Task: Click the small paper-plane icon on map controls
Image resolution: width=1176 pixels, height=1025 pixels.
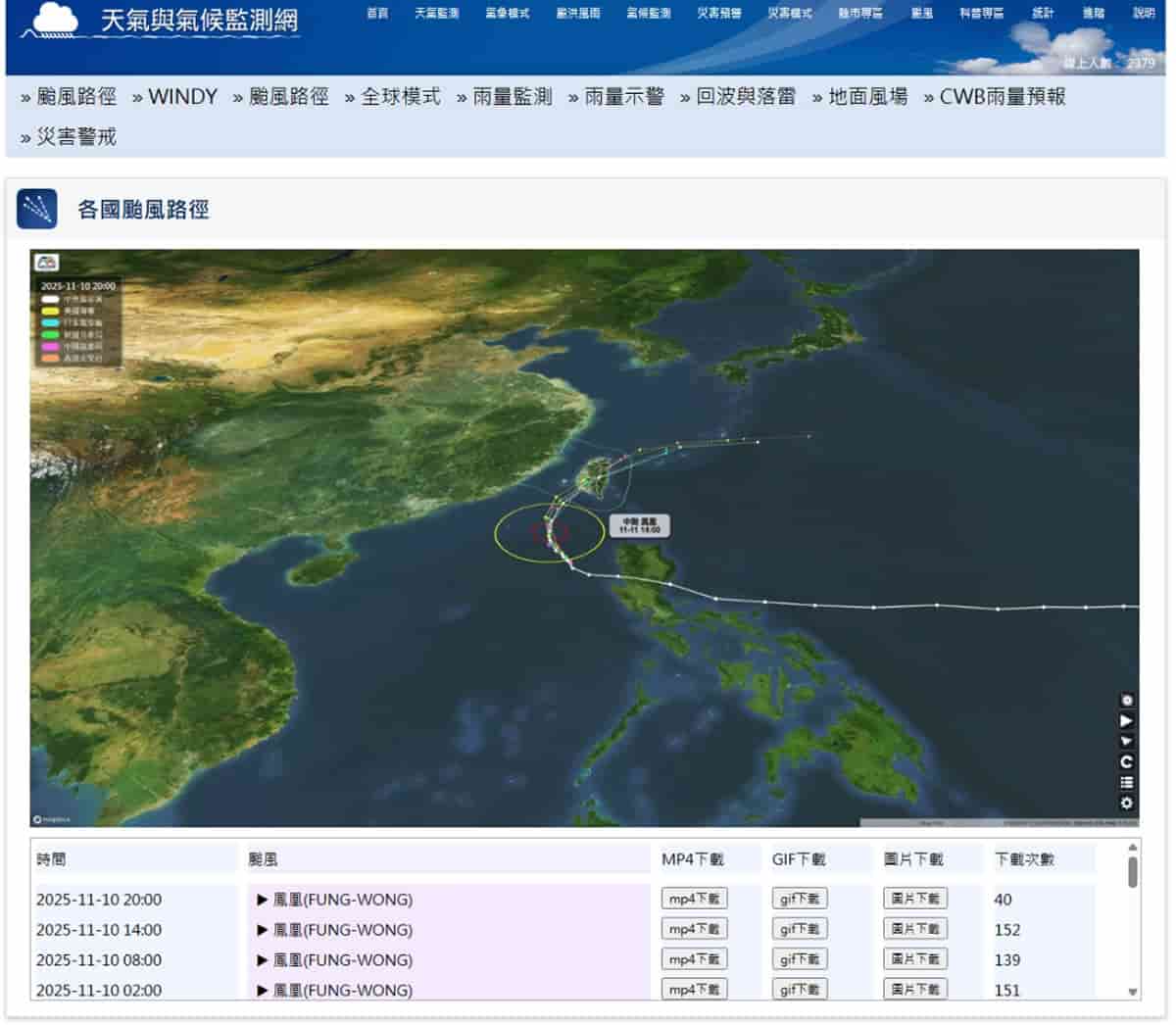Action: 1127,742
